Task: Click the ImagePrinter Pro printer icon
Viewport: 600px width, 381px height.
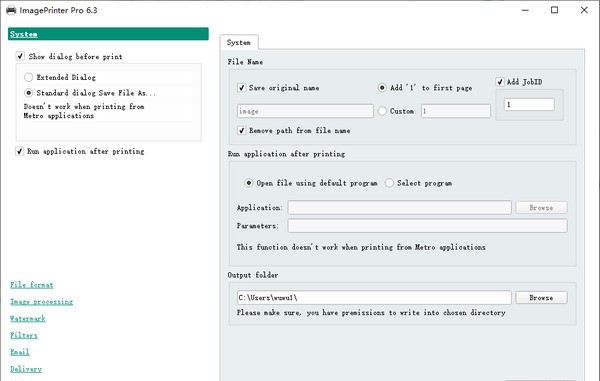Action: click(x=11, y=10)
